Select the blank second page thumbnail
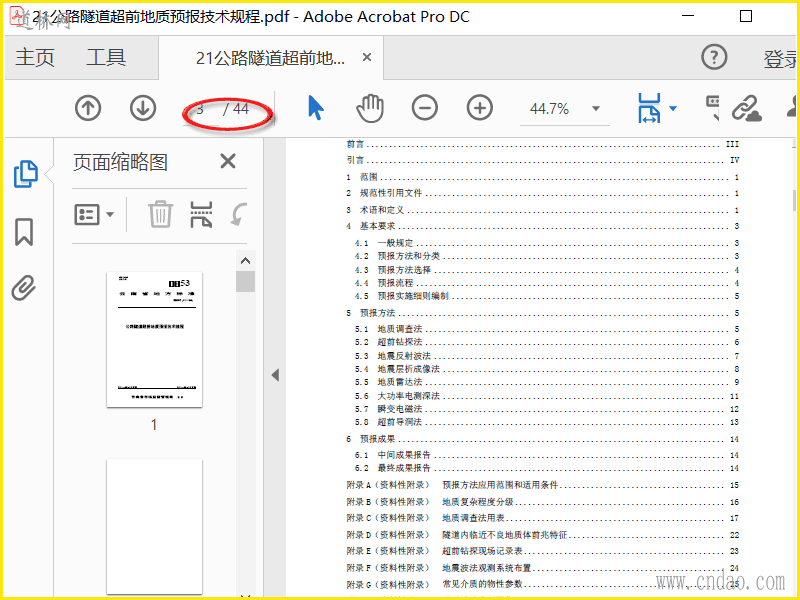The image size is (800, 600). (154, 527)
